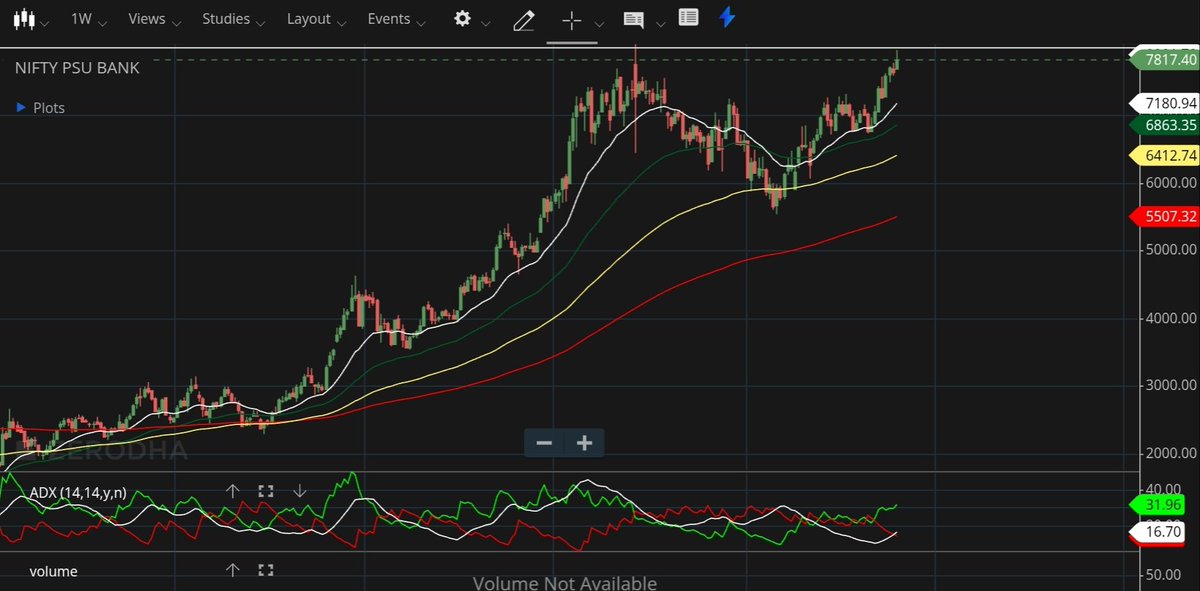Click the zoom in plus button
1200x591 pixels.
tap(584, 442)
